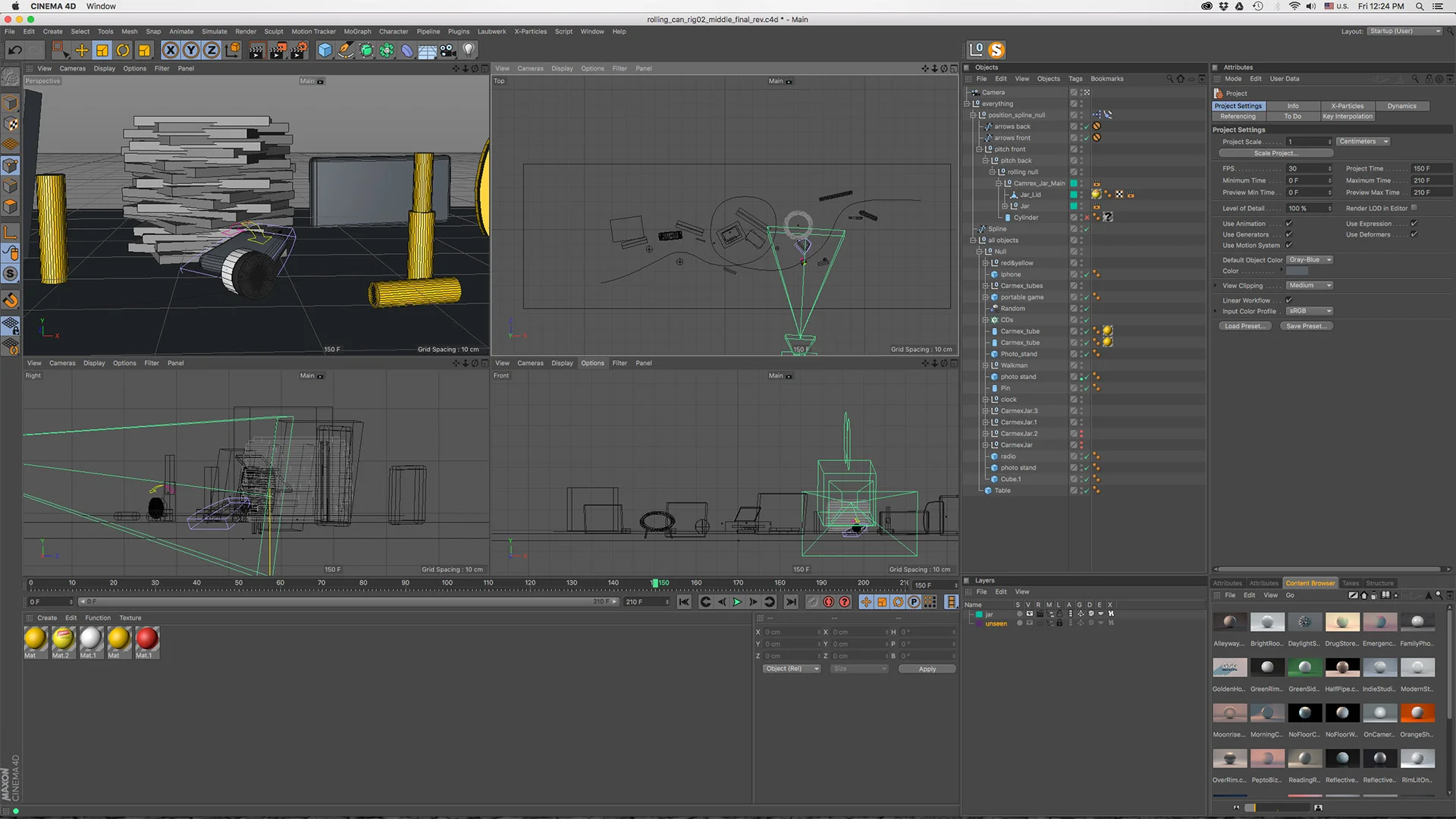1456x819 pixels.
Task: Click the Light object icon in toolbar
Action: tap(469, 50)
